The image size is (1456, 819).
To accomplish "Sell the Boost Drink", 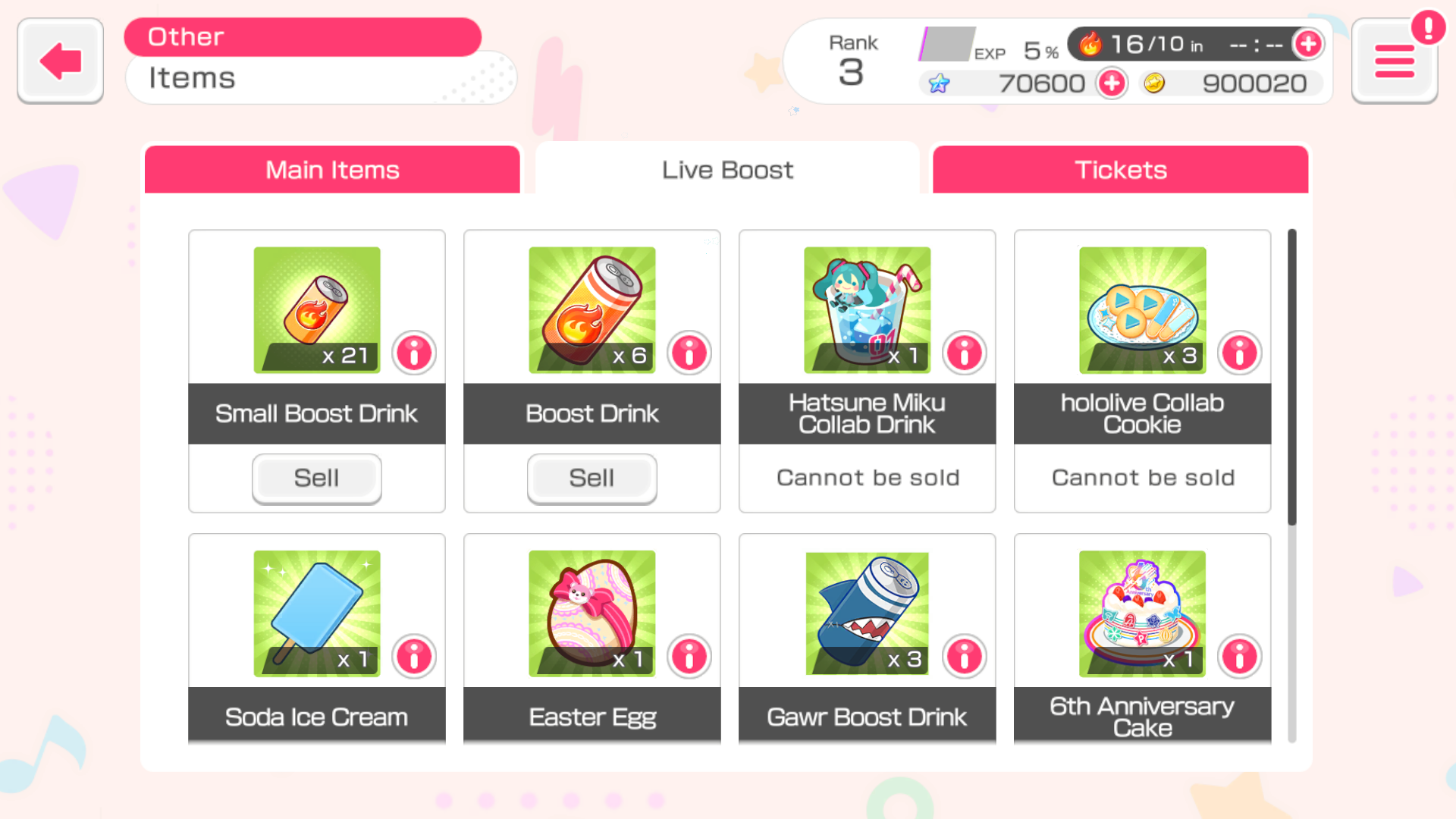I will tap(592, 479).
